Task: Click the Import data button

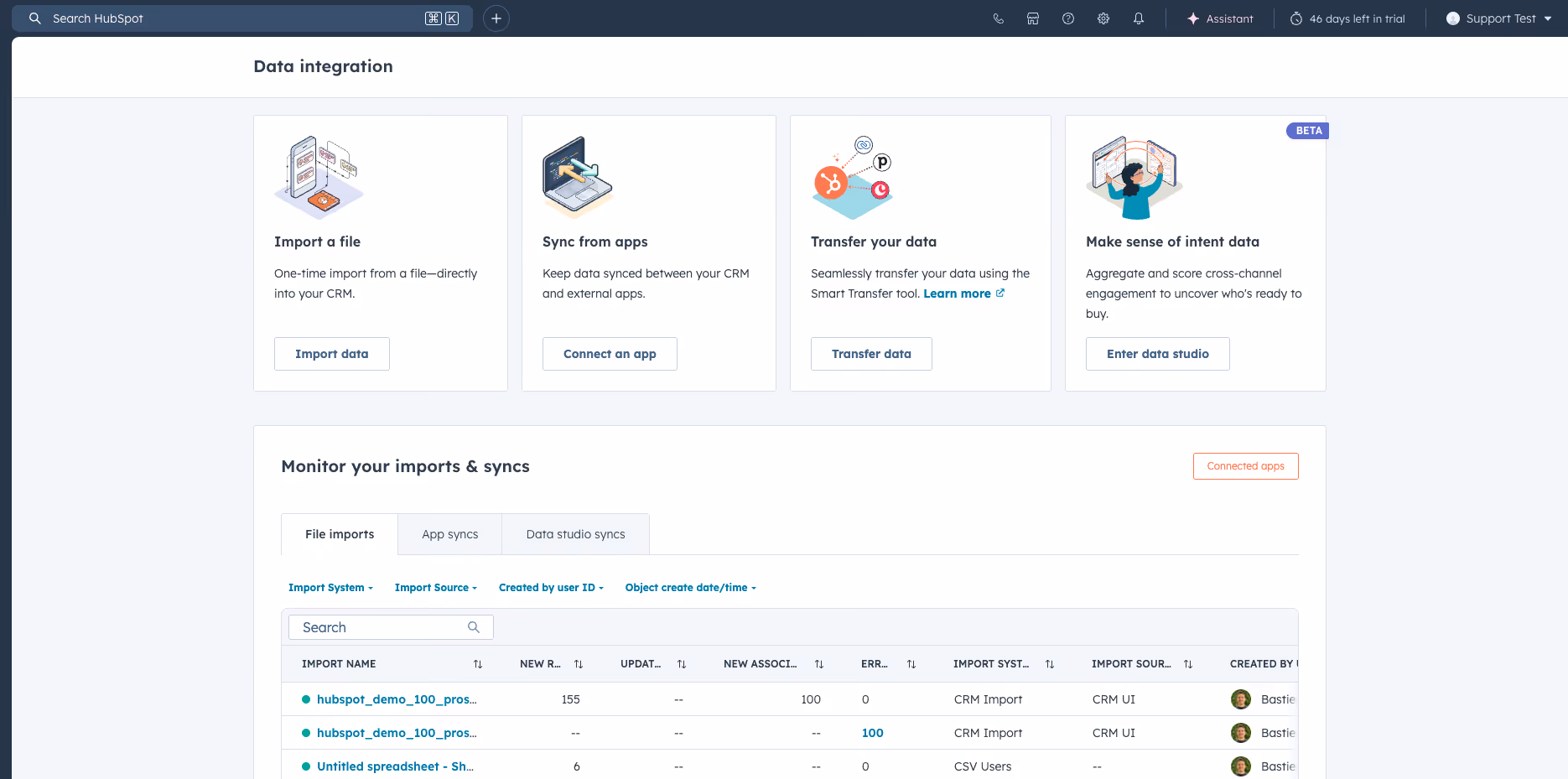Action: pyautogui.click(x=331, y=353)
